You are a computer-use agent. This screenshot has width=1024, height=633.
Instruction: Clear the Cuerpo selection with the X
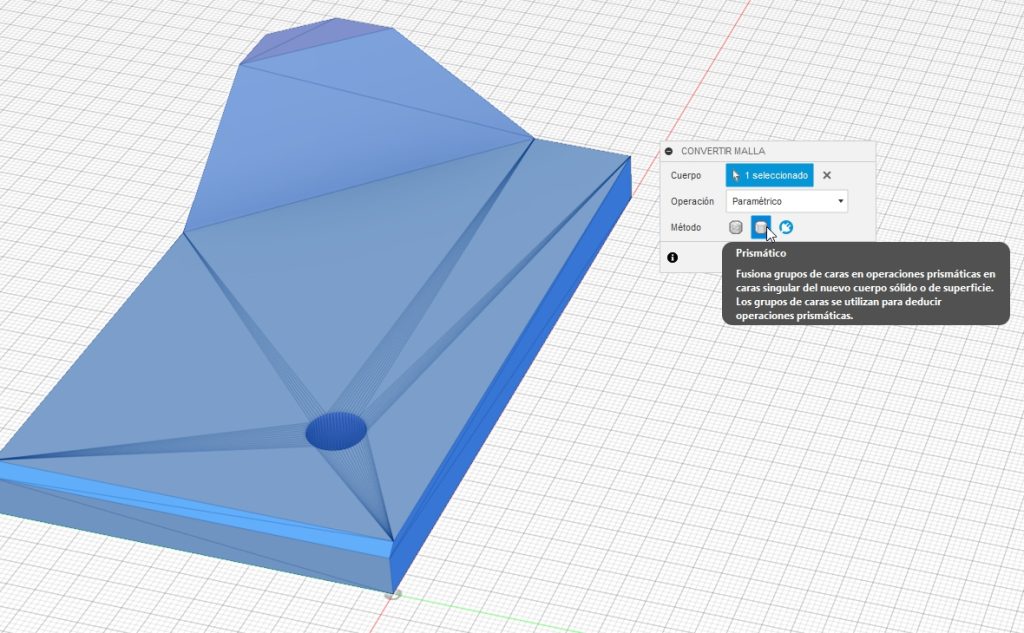coord(827,175)
